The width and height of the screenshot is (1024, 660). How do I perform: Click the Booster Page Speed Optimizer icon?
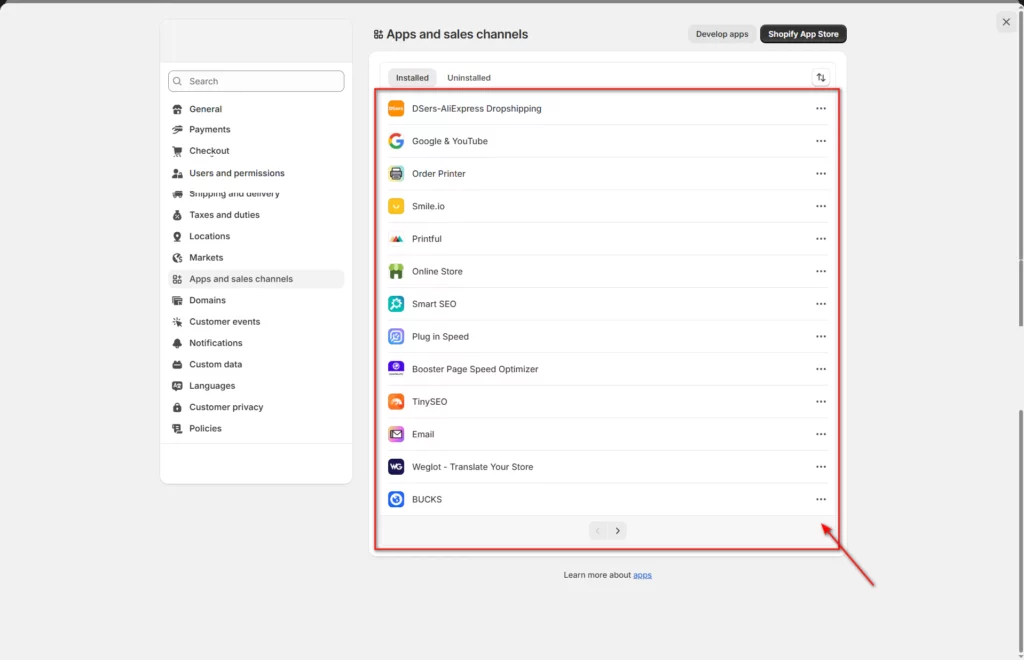[396, 369]
